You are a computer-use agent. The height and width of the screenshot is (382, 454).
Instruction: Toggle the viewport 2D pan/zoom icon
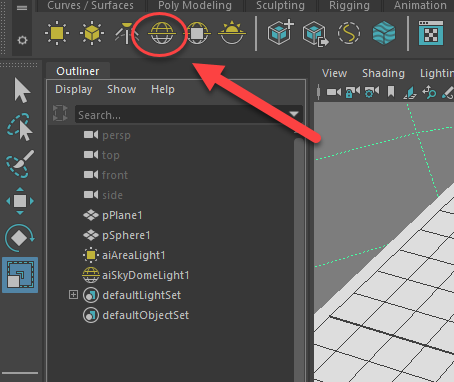click(429, 92)
